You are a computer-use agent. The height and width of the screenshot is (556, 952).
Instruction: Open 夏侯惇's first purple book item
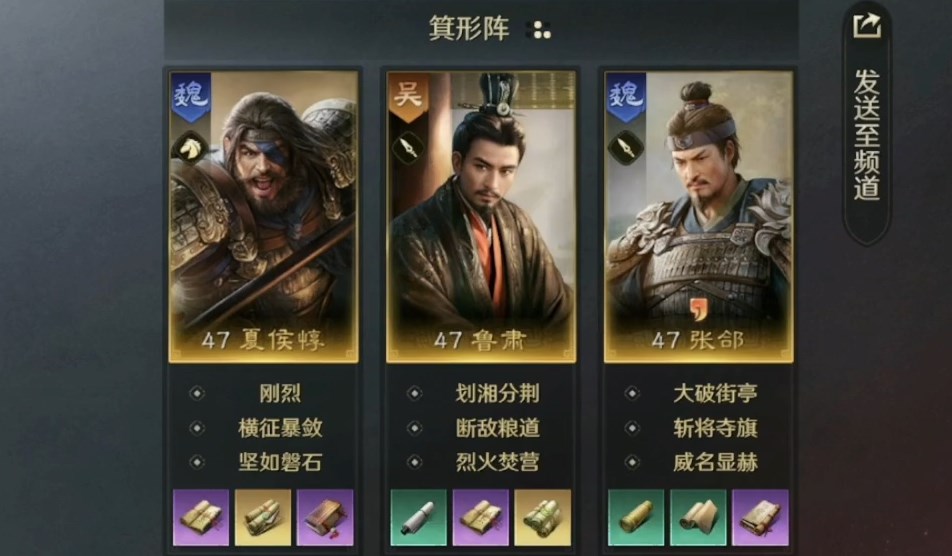click(x=201, y=517)
